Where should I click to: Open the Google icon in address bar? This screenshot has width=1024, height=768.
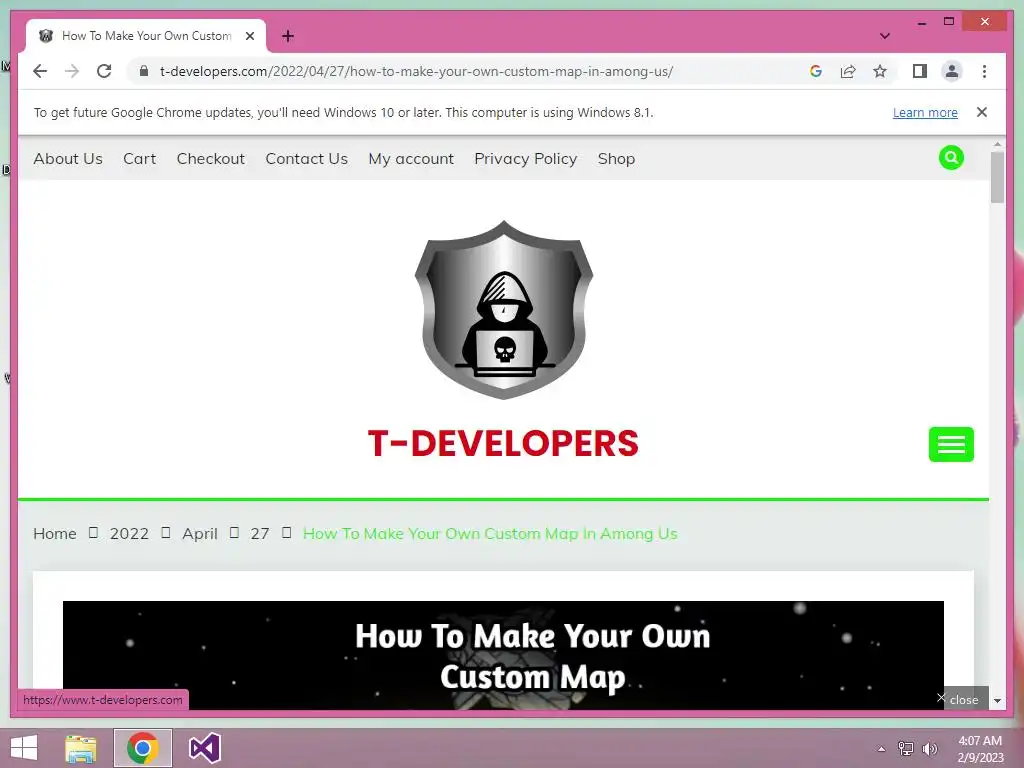[816, 71]
